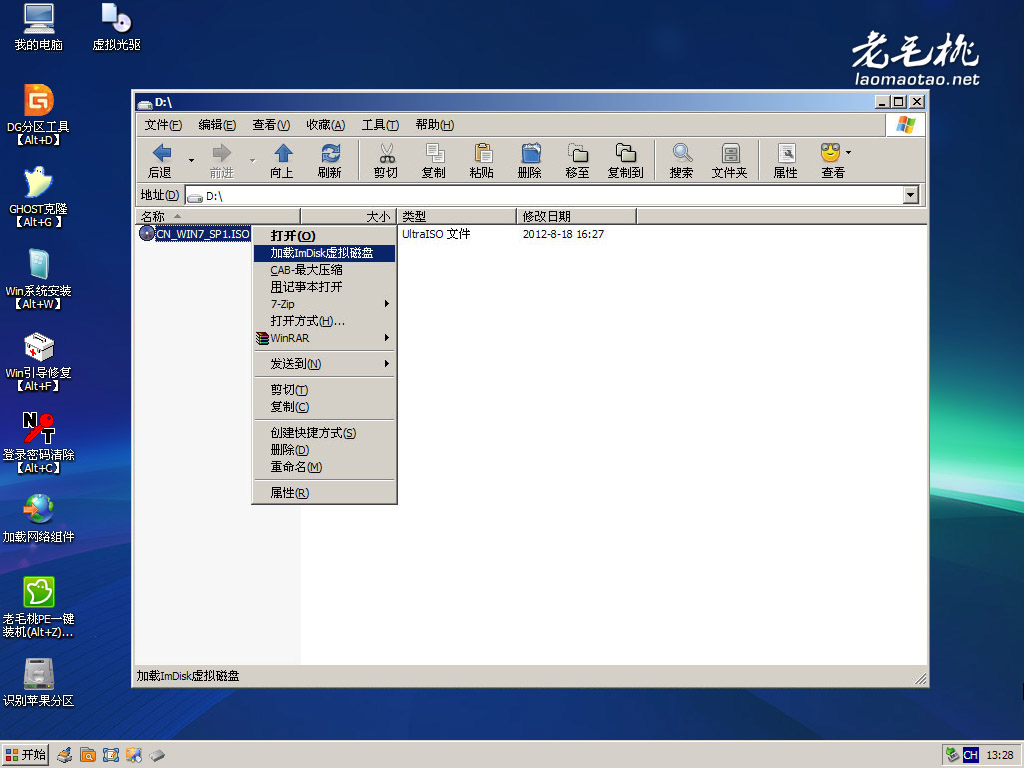Click the 13:28 taskbar clock
This screenshot has height=768, width=1024.
coord(999,756)
